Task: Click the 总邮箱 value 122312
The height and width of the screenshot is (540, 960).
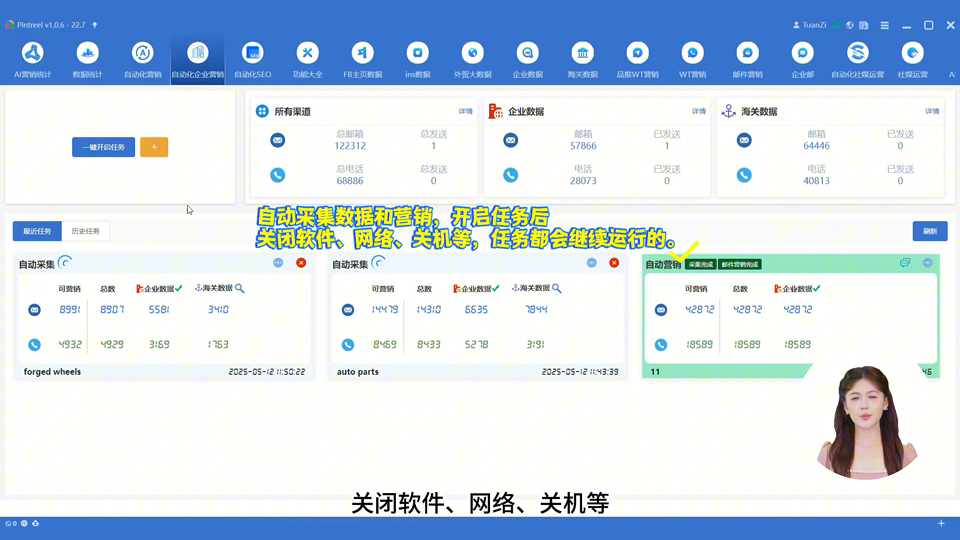Action: click(350, 146)
